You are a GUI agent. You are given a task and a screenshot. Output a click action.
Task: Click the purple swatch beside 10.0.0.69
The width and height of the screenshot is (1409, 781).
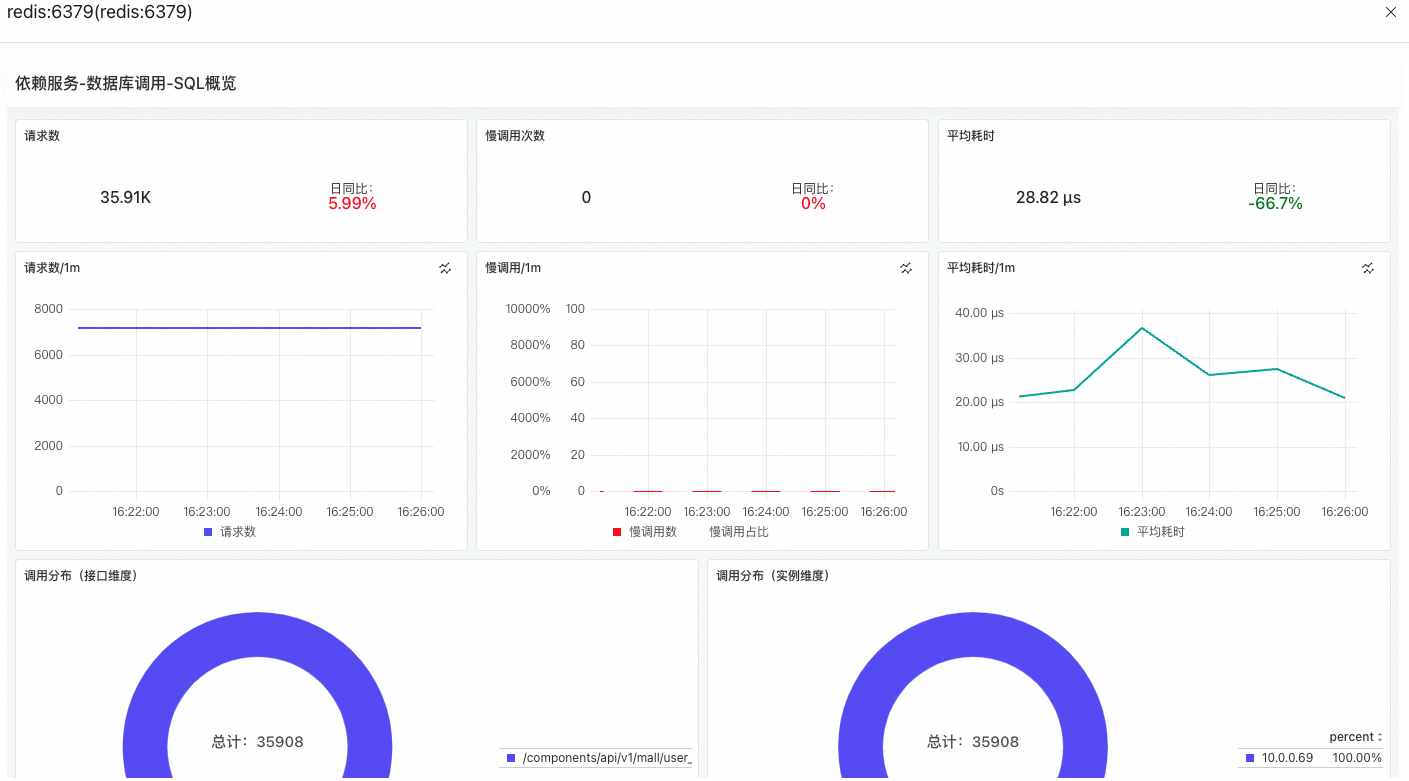click(1250, 758)
